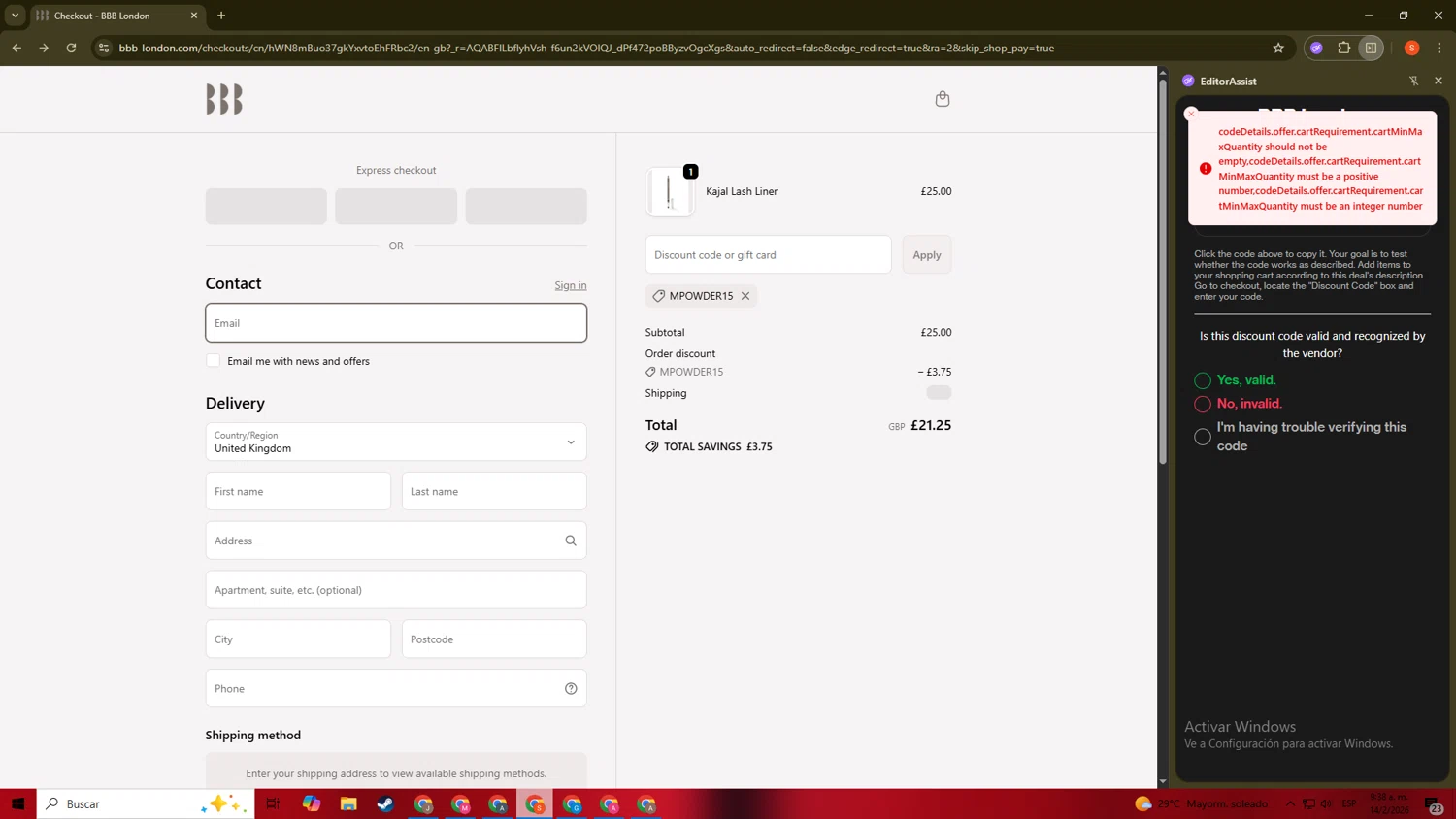This screenshot has width=1456, height=819.
Task: Click the Kajal Lash Liner product thumbnail
Action: tap(670, 191)
